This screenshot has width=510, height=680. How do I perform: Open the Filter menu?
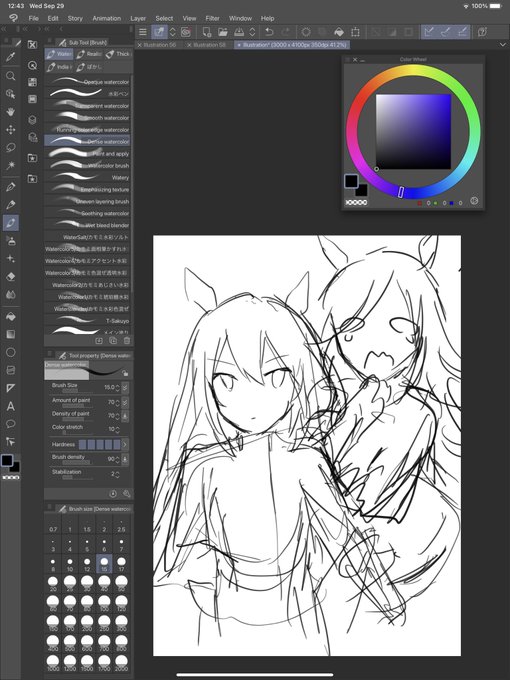coord(212,18)
